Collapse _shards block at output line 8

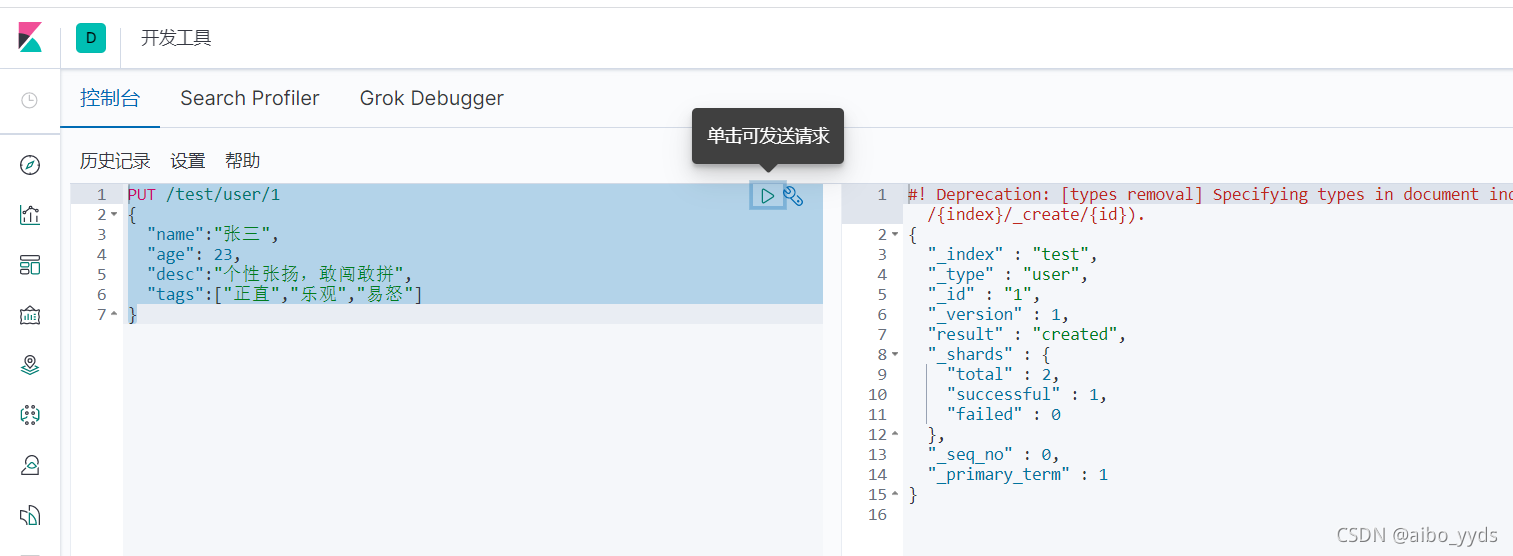coord(895,354)
